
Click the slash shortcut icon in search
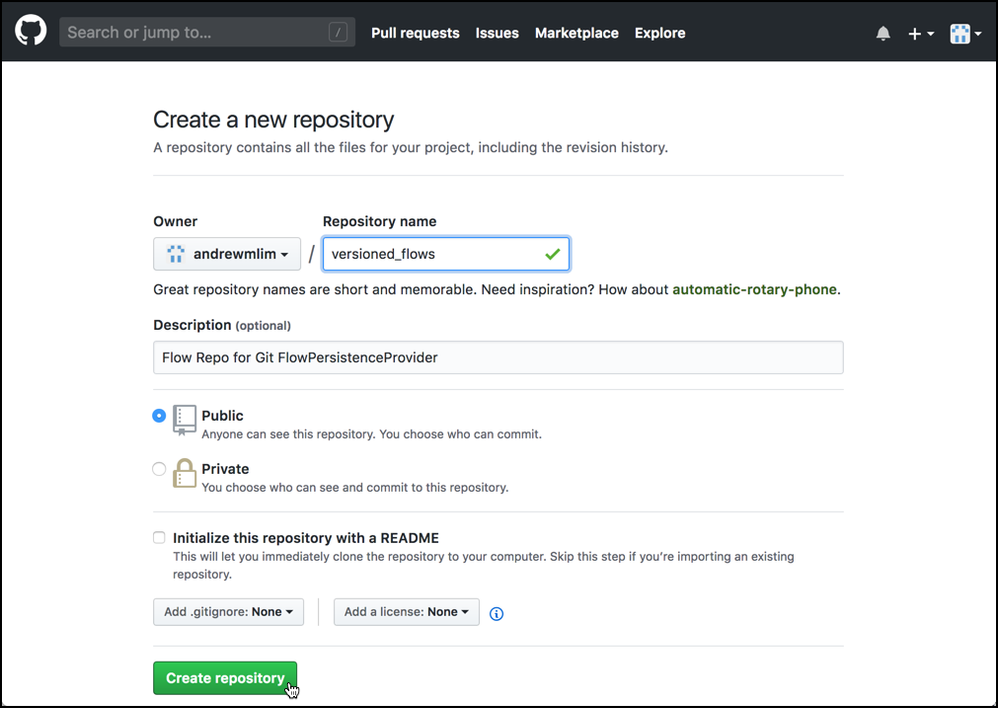(338, 32)
